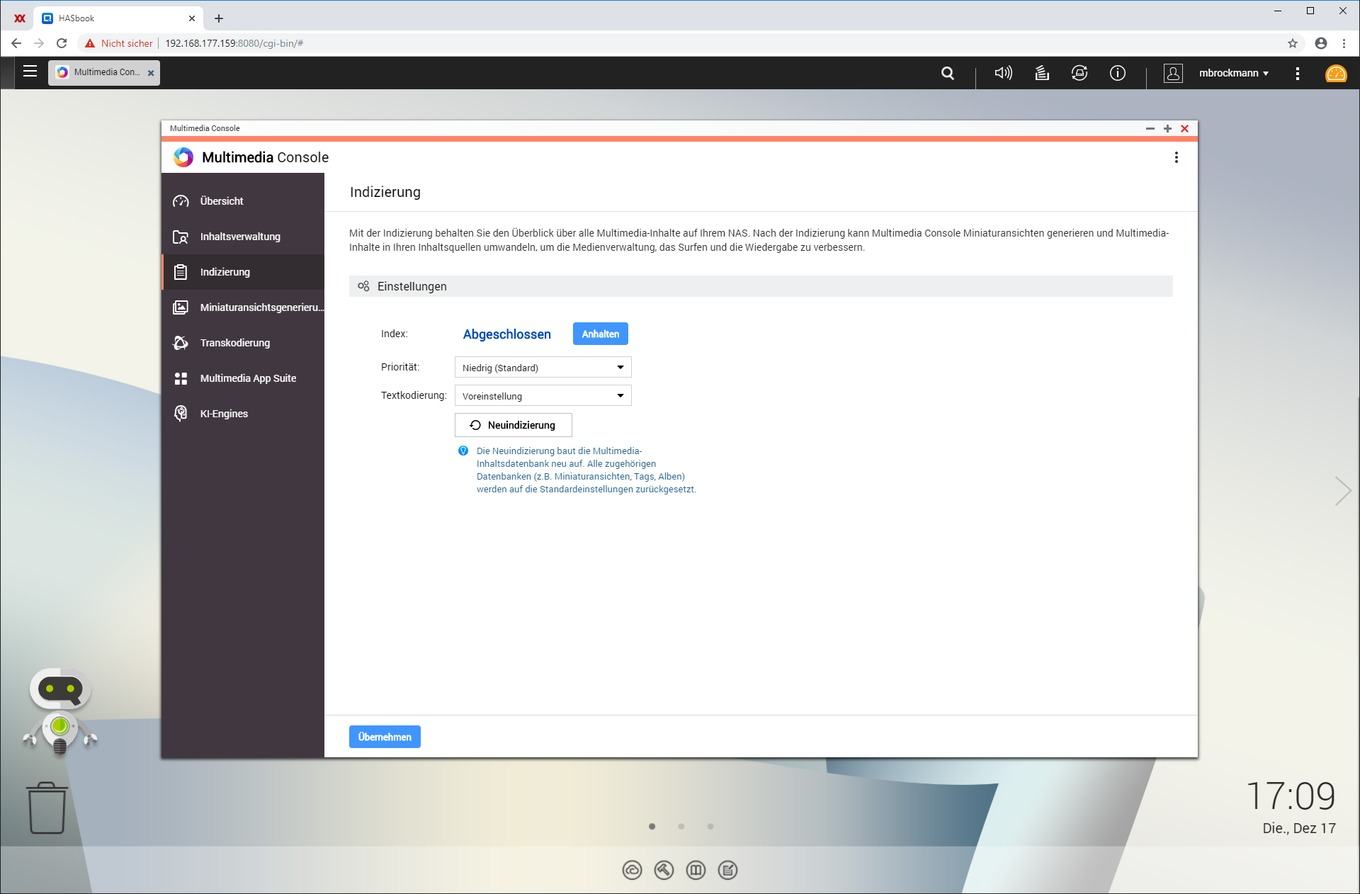Go back in the browser
The height and width of the screenshot is (894, 1360).
[x=16, y=43]
